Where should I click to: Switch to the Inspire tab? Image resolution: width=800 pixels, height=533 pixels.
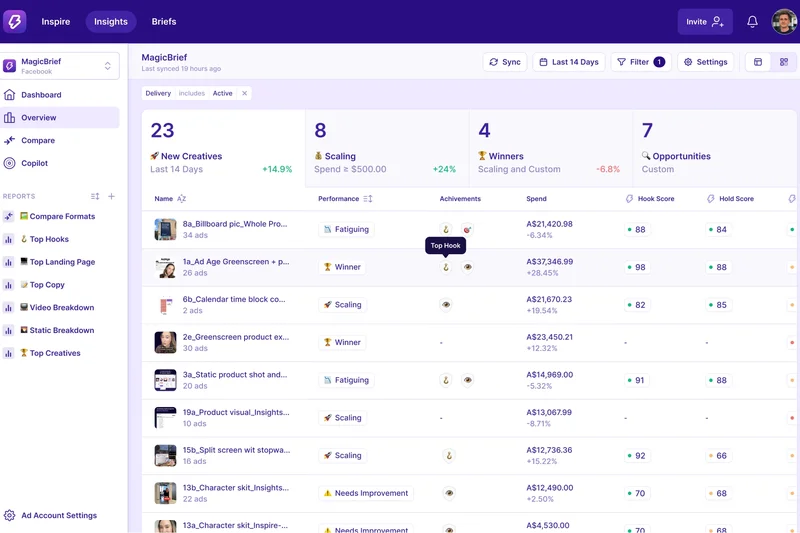point(56,22)
